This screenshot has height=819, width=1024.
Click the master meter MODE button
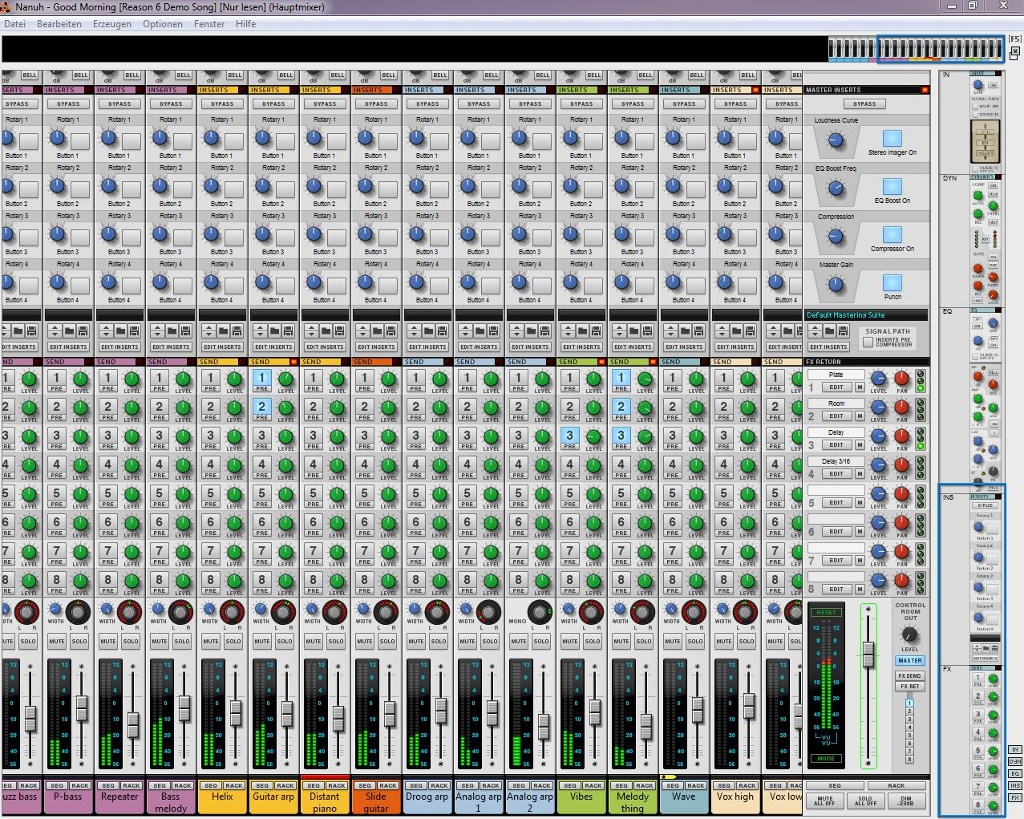[x=825, y=759]
